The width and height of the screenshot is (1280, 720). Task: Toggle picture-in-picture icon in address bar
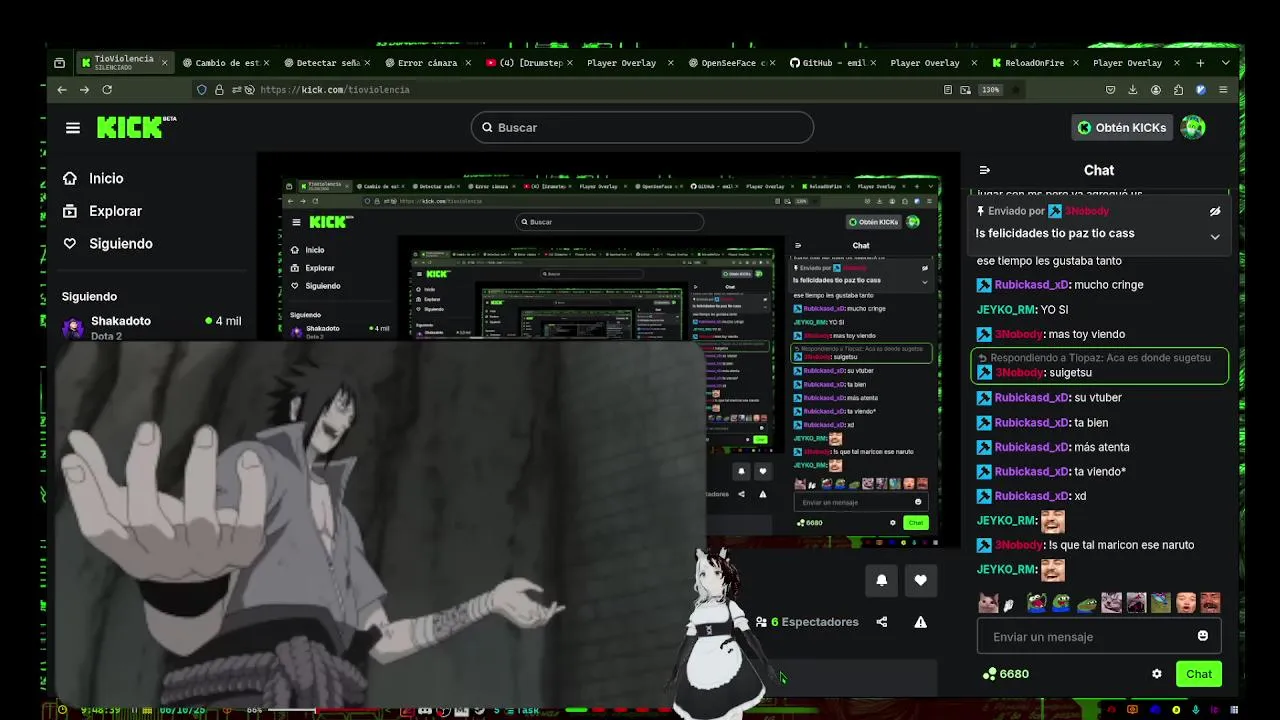(x=966, y=90)
